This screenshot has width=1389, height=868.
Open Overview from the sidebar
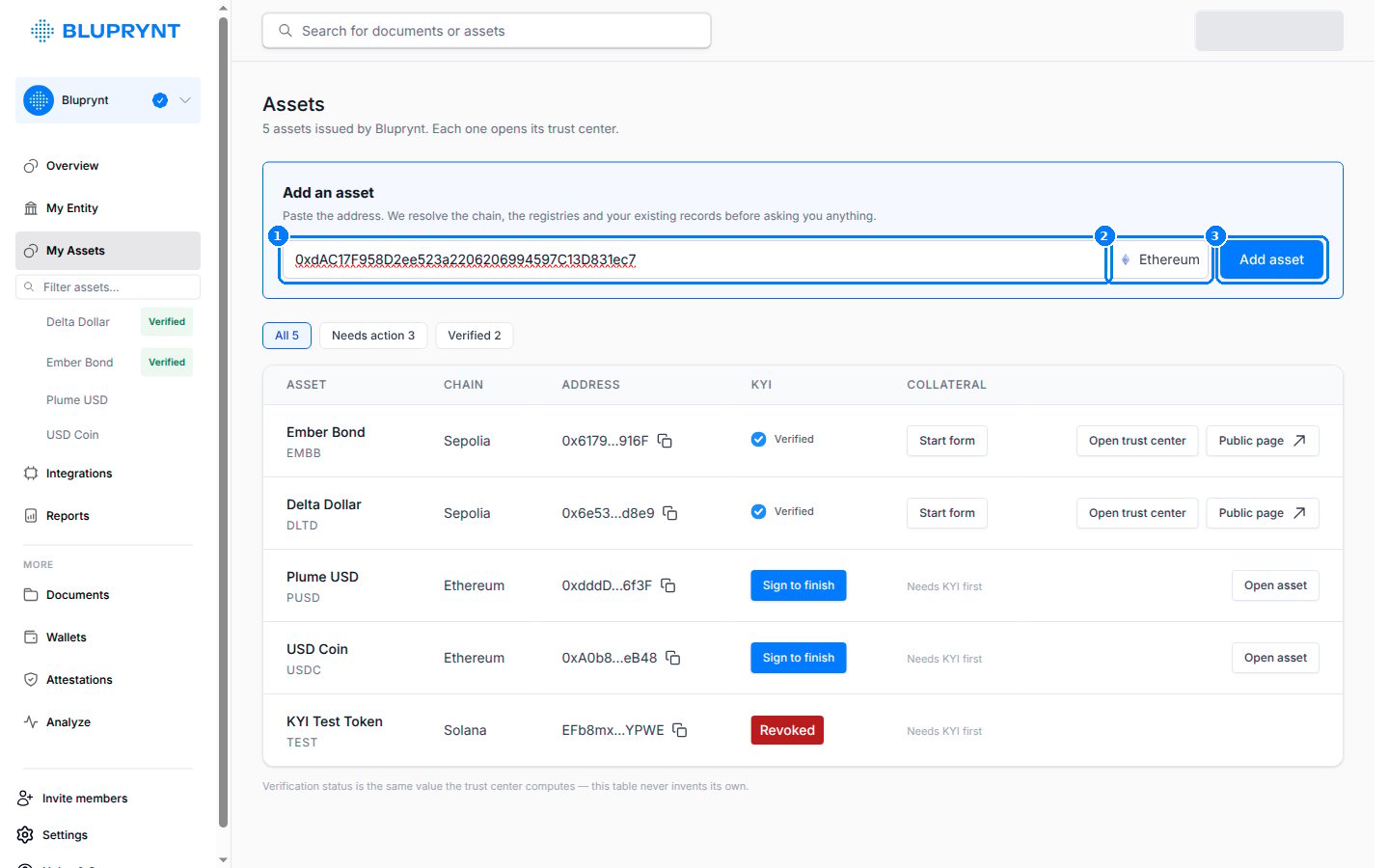click(108, 166)
